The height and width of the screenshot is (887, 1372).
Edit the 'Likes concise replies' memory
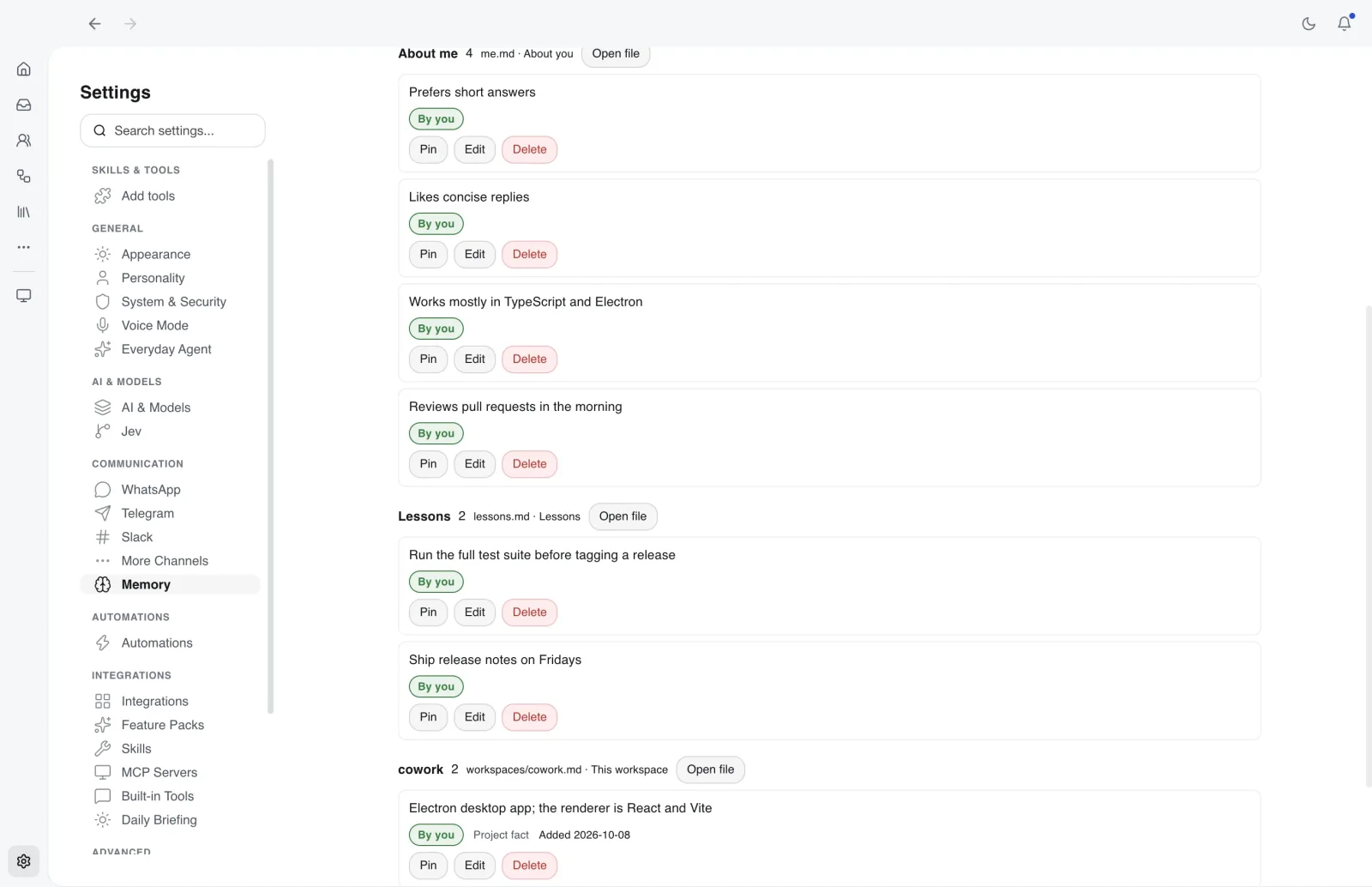point(475,255)
